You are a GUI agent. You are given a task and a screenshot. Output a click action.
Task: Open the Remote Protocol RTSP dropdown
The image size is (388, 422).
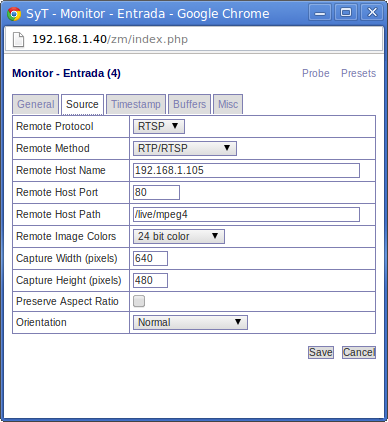(x=159, y=126)
